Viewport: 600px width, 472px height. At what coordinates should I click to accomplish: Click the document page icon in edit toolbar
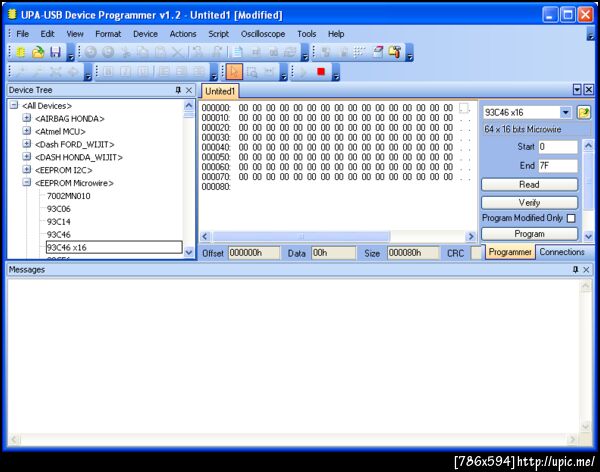pyautogui.click(x=238, y=52)
